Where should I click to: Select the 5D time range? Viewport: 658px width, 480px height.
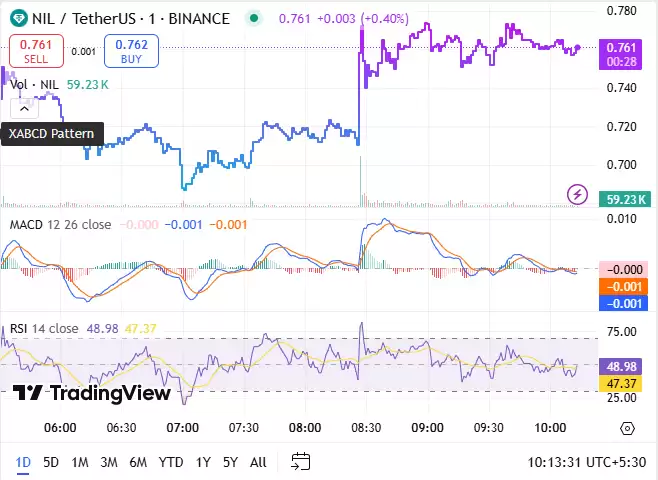(x=51, y=462)
